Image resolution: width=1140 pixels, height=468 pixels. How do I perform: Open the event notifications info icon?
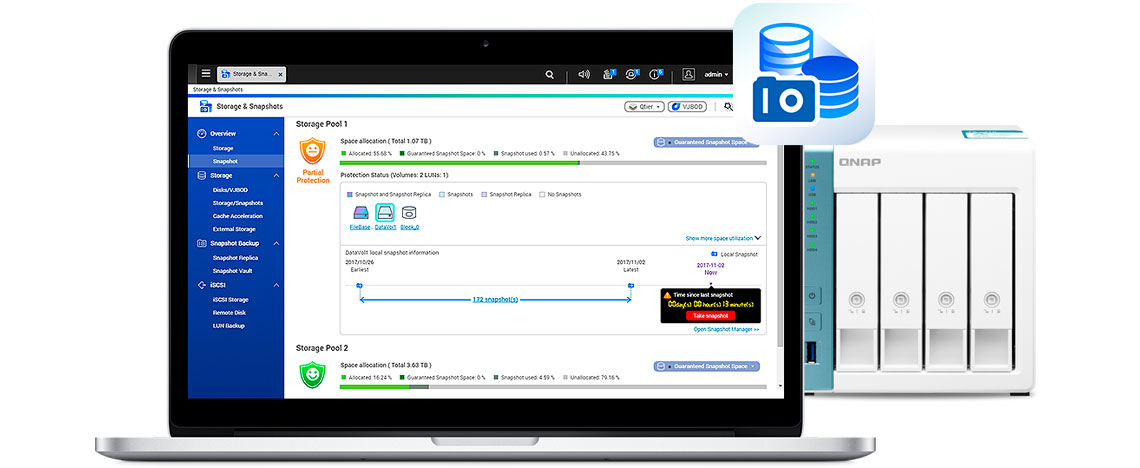655,74
